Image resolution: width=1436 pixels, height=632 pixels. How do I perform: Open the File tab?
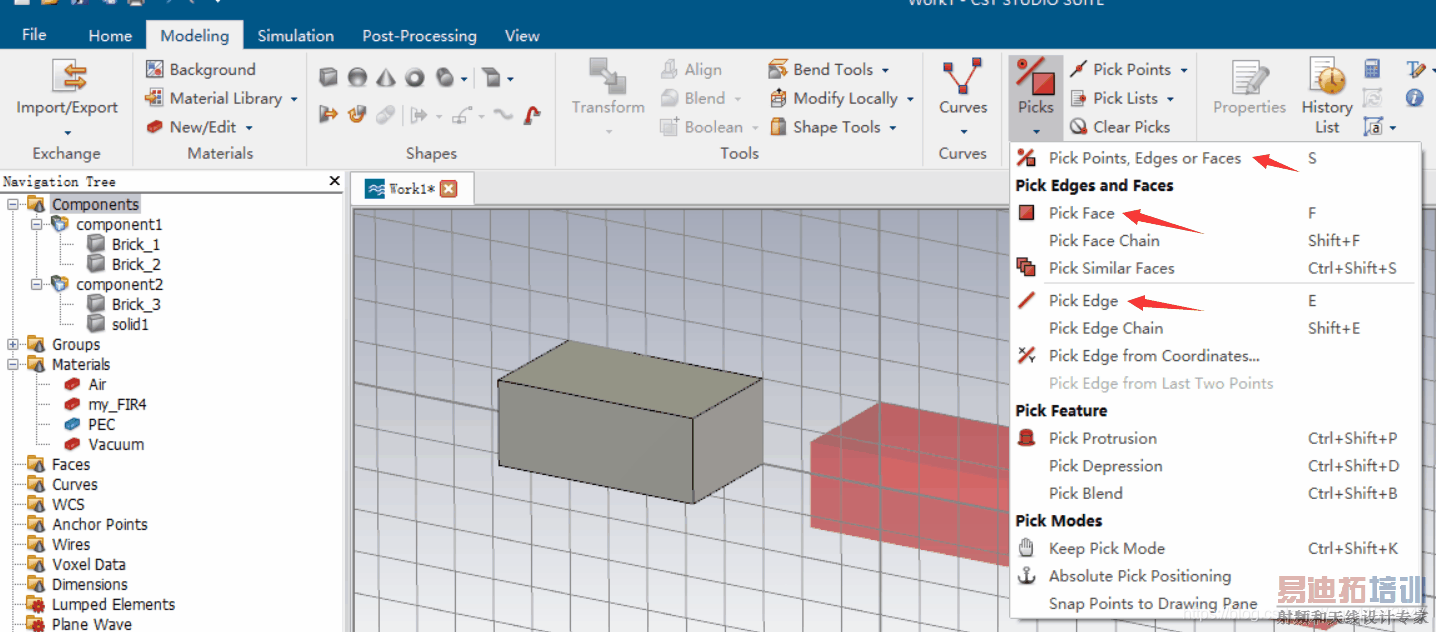pyautogui.click(x=34, y=35)
